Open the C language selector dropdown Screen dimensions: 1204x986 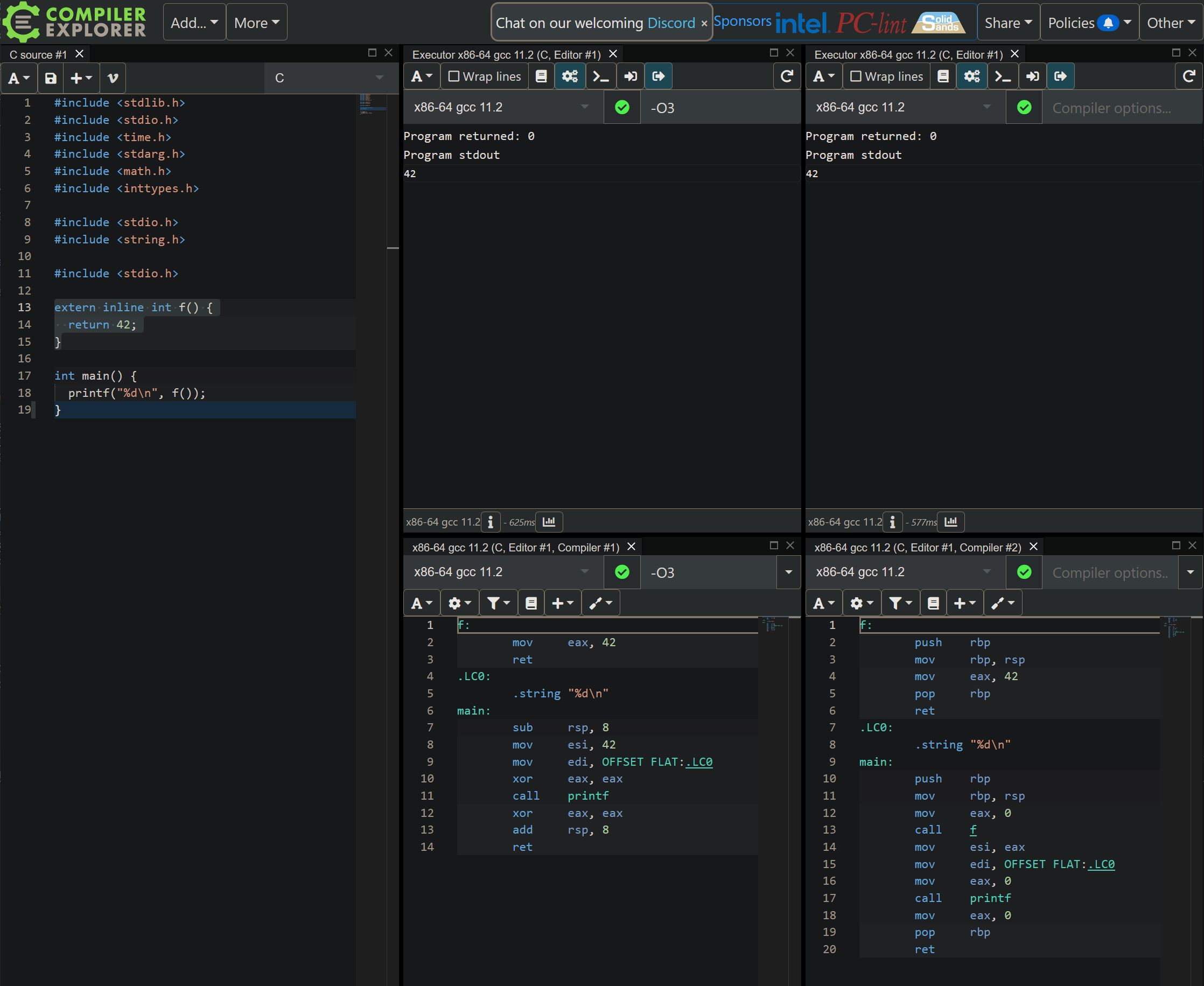(331, 78)
